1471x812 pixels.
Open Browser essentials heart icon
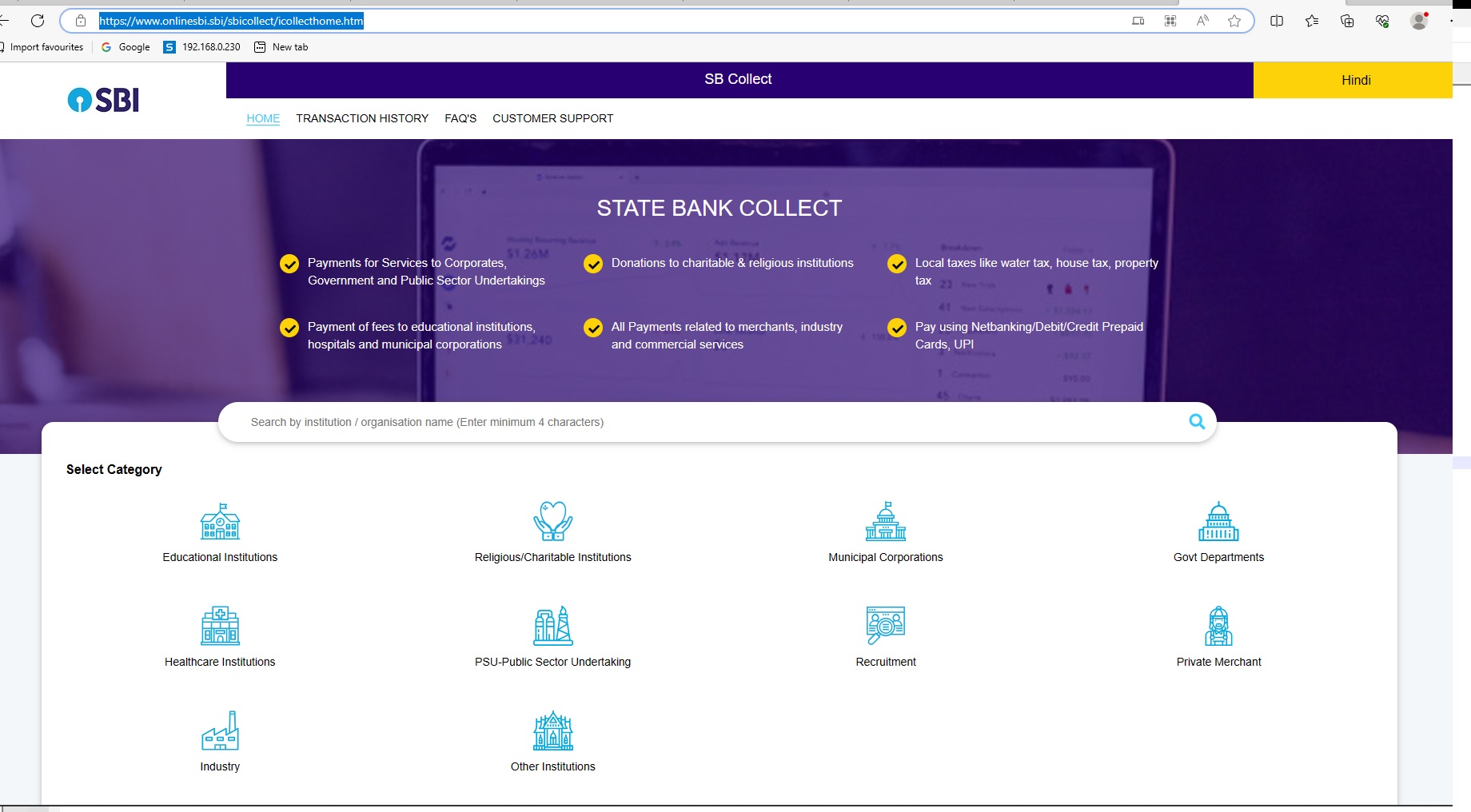click(x=1382, y=21)
